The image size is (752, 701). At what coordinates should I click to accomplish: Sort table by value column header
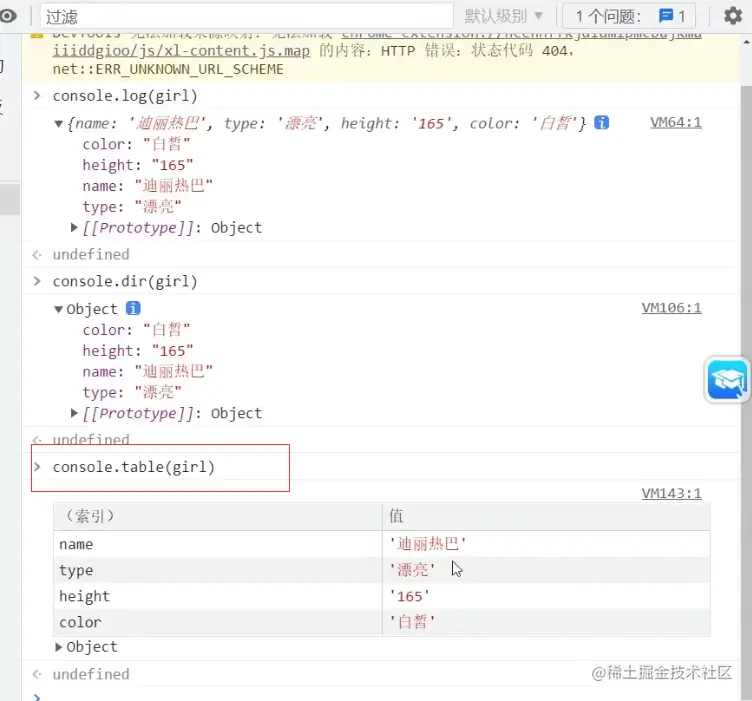(546, 516)
